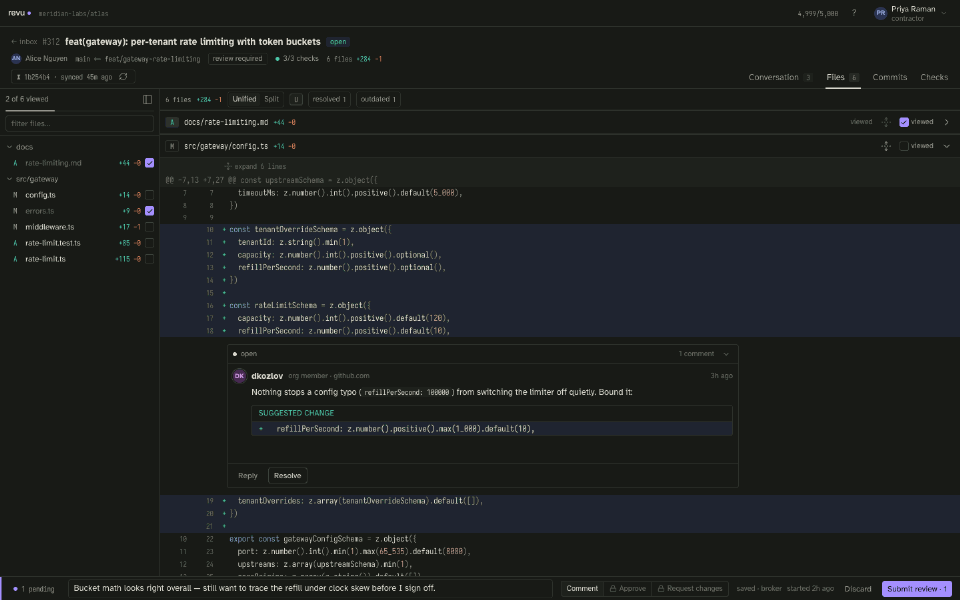This screenshot has width=960, height=600.
Task: Click the open status dot on the comment thread
Action: pos(234,354)
